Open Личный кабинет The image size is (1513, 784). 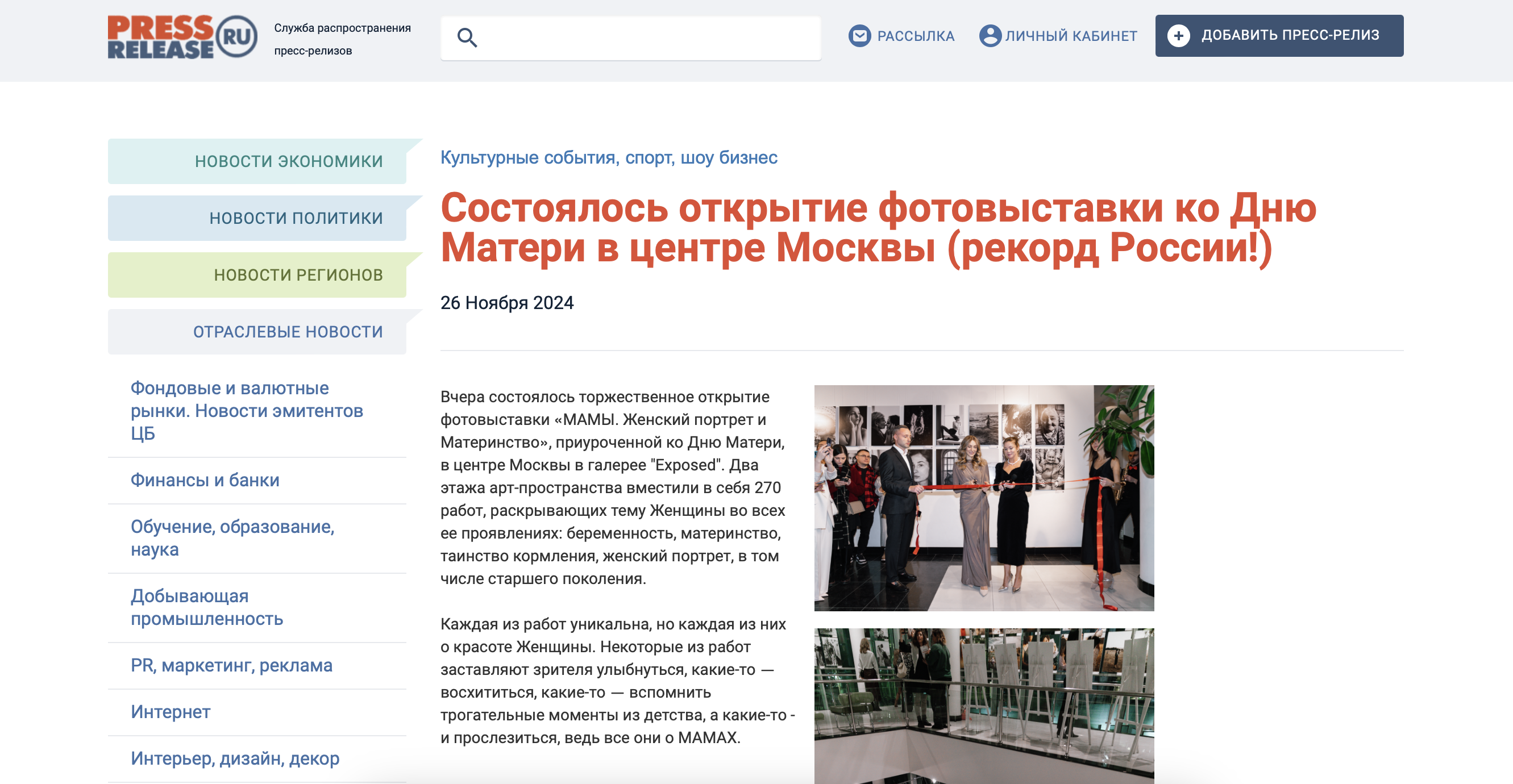(x=1070, y=36)
